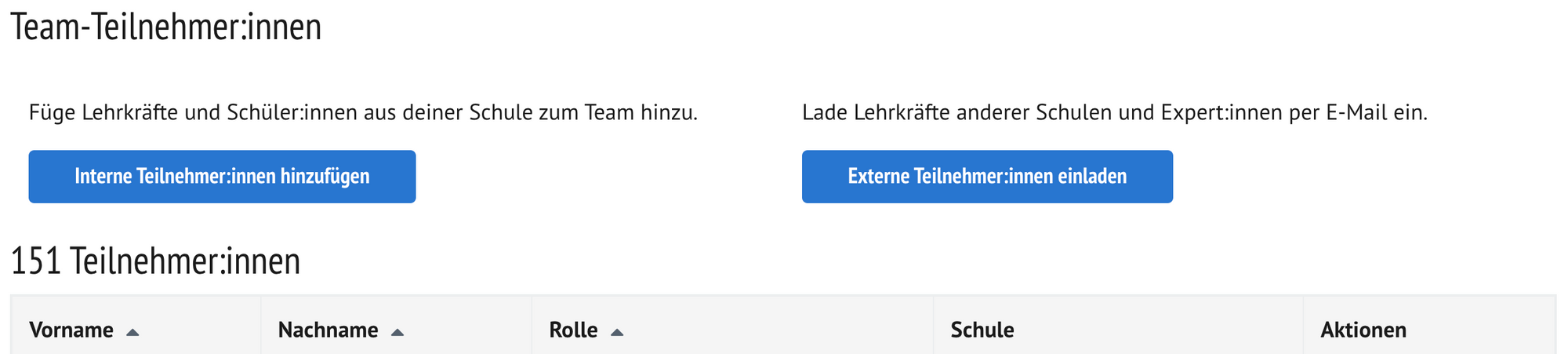Click the sort arrow beside Rolle
The width and height of the screenshot is (1568, 354).
[x=617, y=332]
